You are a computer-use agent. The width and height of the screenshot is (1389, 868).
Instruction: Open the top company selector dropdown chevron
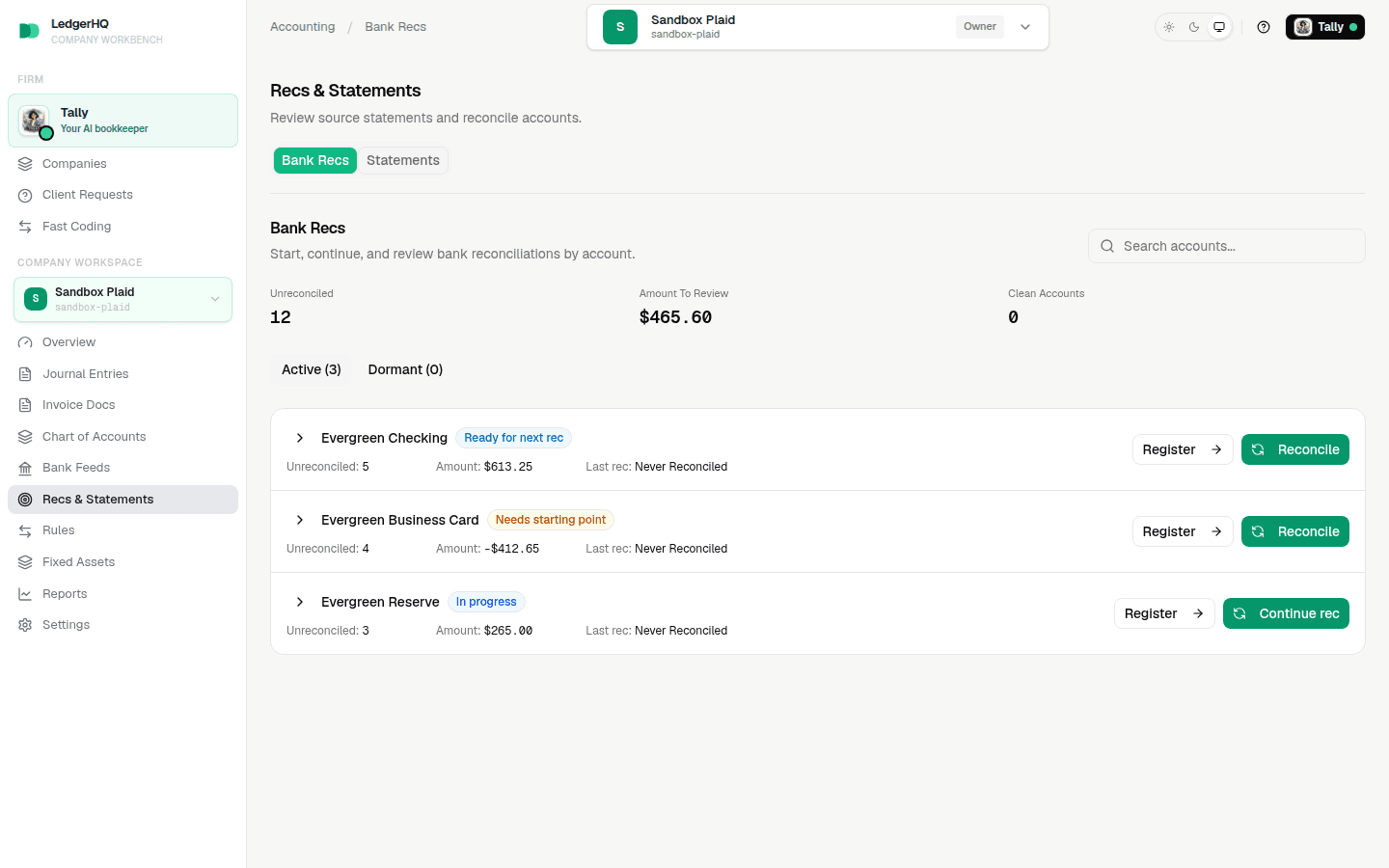(x=1025, y=27)
